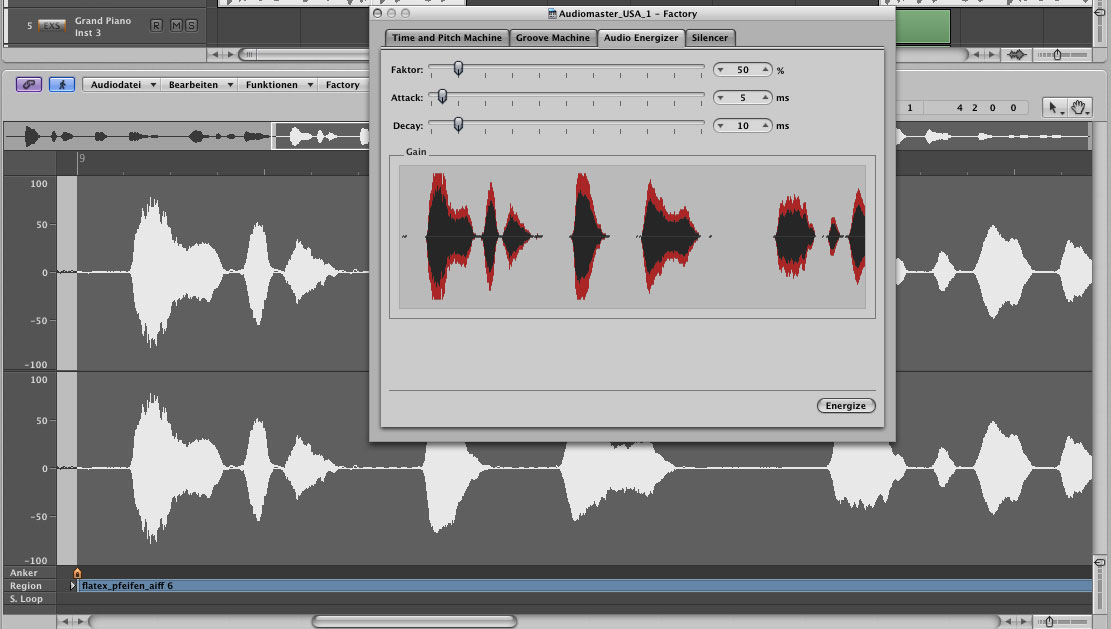Switch to the Groove Machine tab
This screenshot has height=629, width=1111.
[x=552, y=37]
